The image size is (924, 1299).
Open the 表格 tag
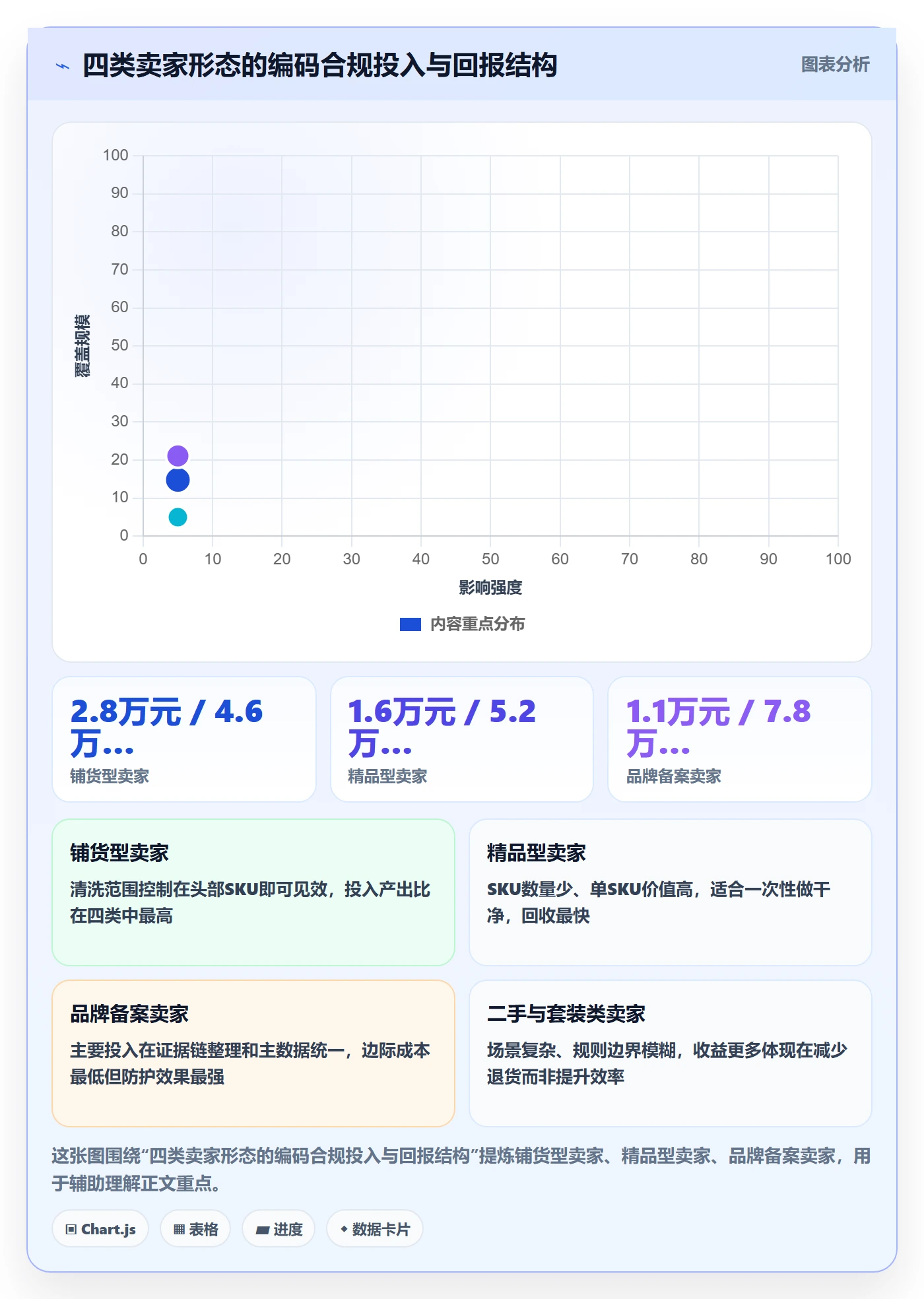(x=195, y=1229)
